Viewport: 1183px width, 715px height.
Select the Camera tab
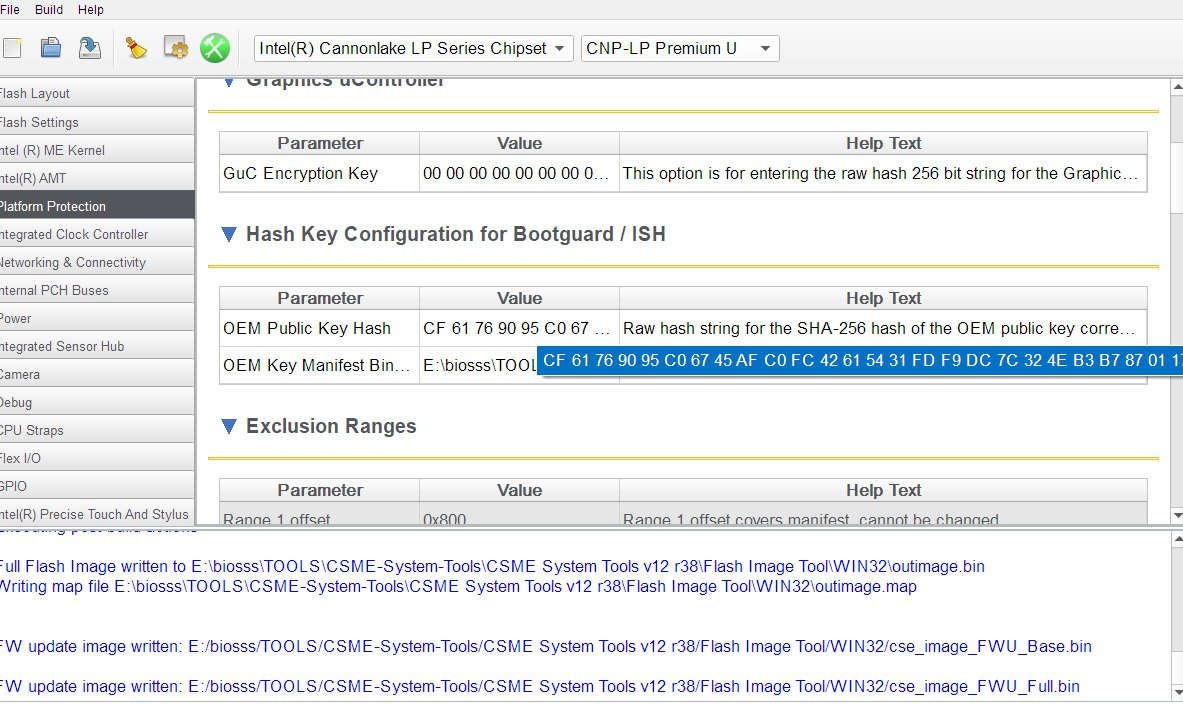(x=97, y=374)
